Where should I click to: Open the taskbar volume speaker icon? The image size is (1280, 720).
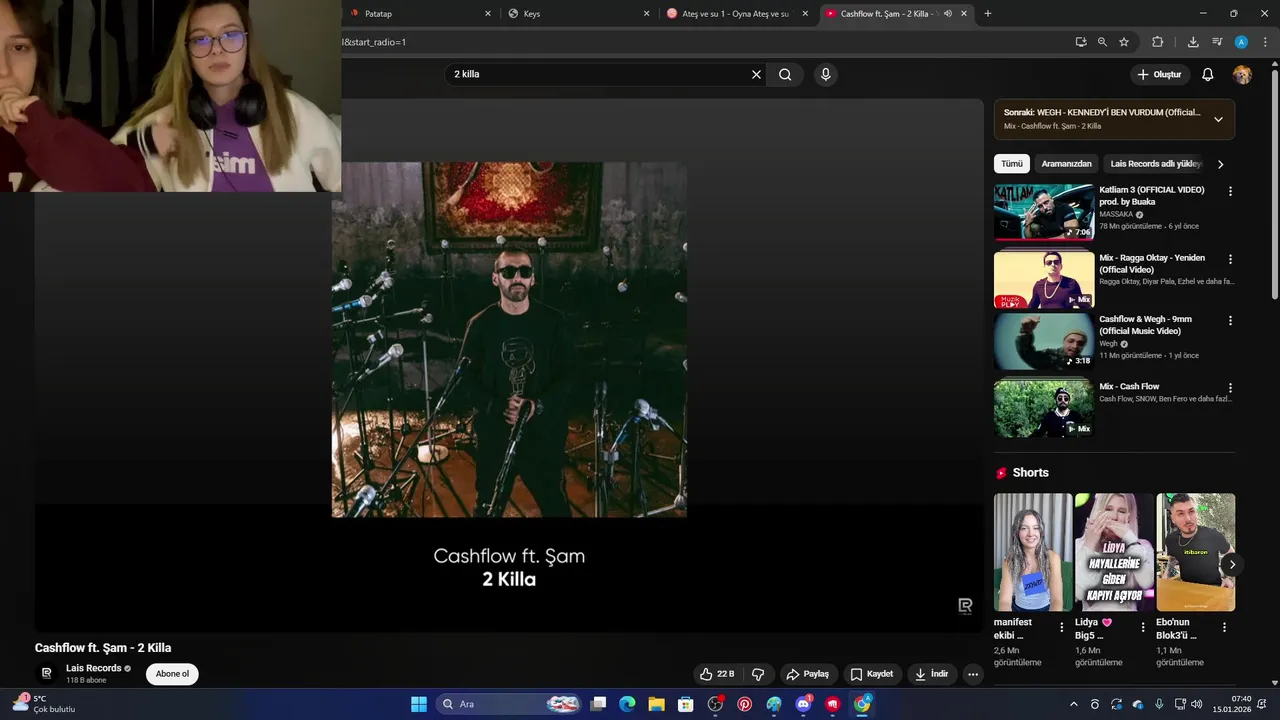1197,704
